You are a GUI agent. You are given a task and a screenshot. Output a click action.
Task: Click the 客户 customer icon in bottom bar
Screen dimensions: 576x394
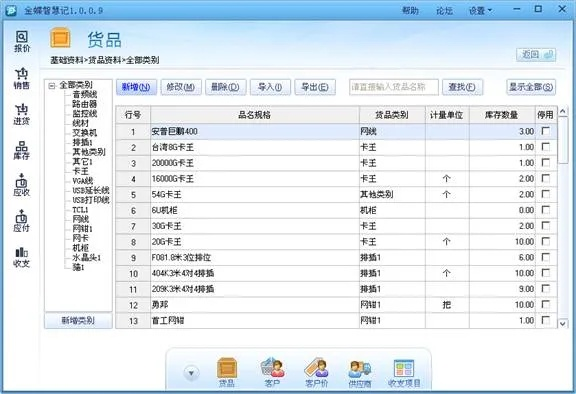click(272, 372)
